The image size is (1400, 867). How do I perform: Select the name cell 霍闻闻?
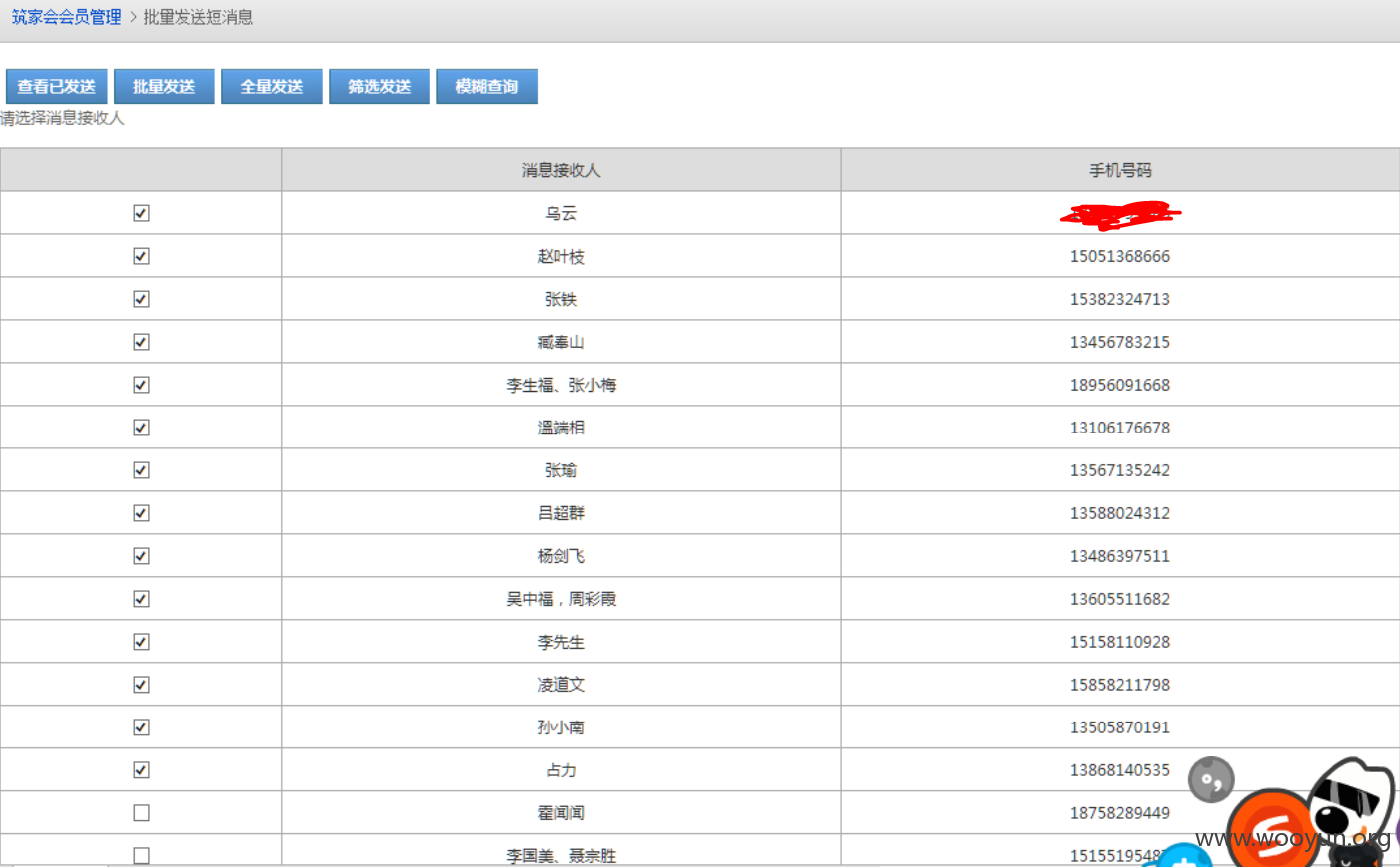tap(561, 813)
